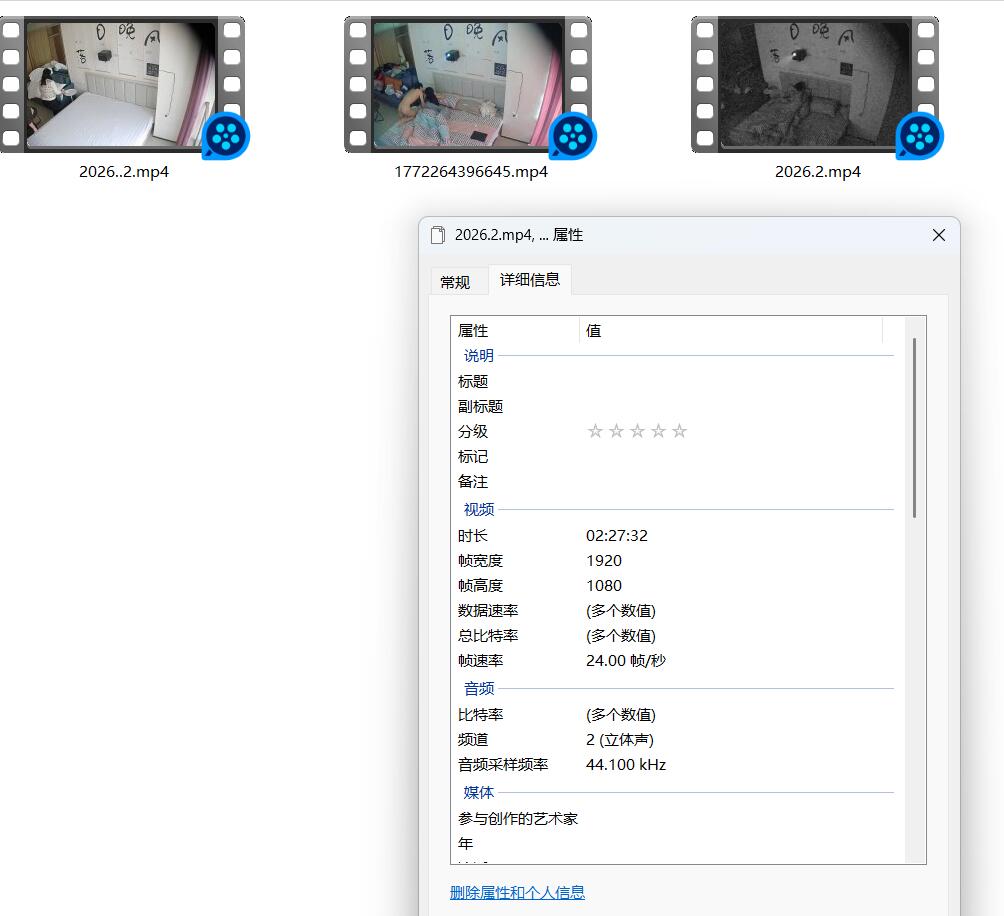Set the 分级 rating to five stars
The image size is (1004, 916).
coord(679,431)
